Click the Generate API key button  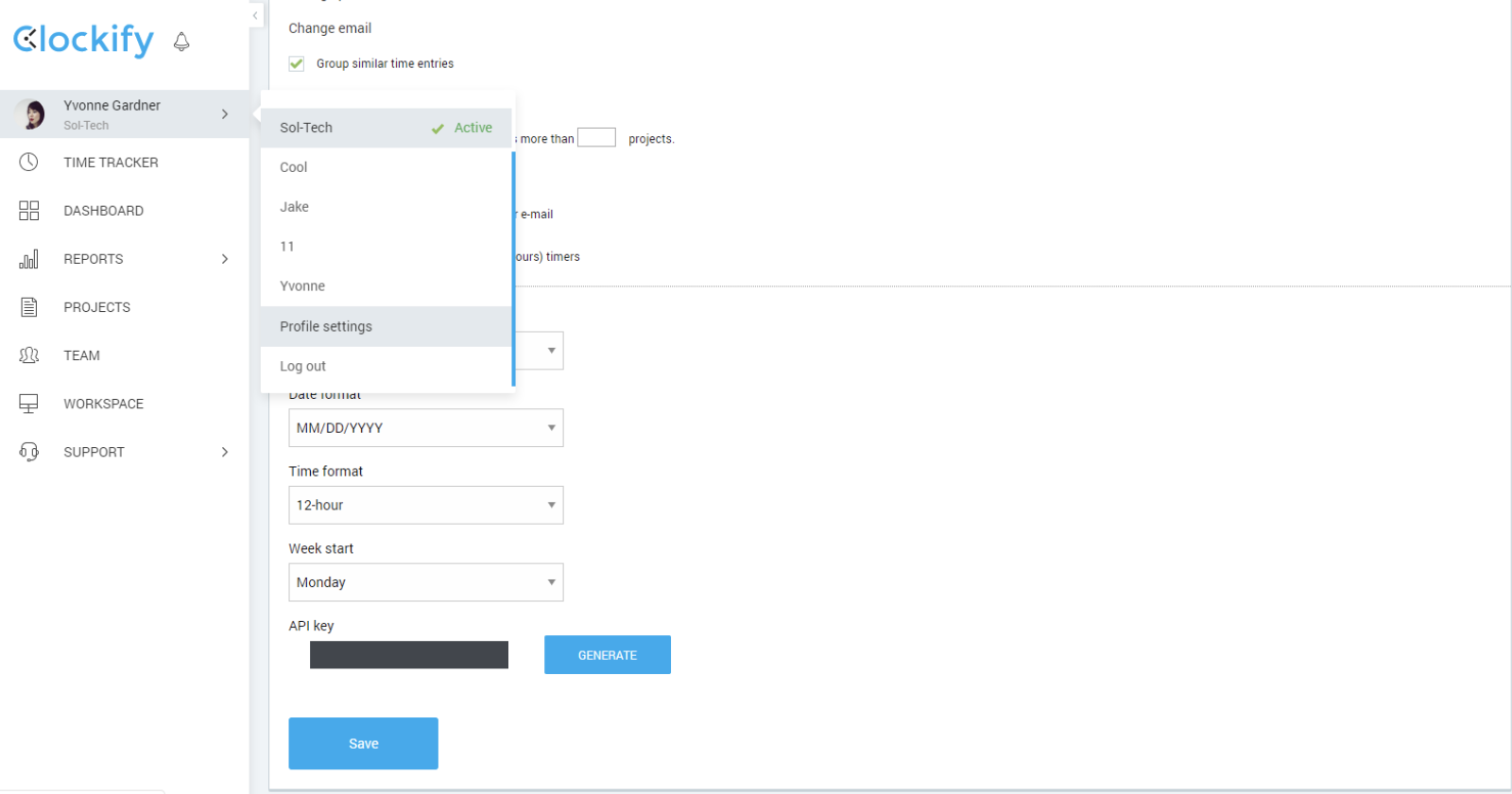click(x=607, y=655)
